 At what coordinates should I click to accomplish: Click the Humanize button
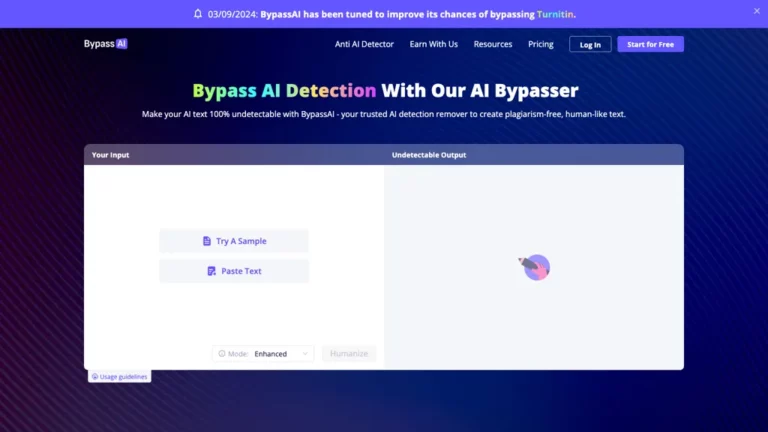pyautogui.click(x=349, y=354)
